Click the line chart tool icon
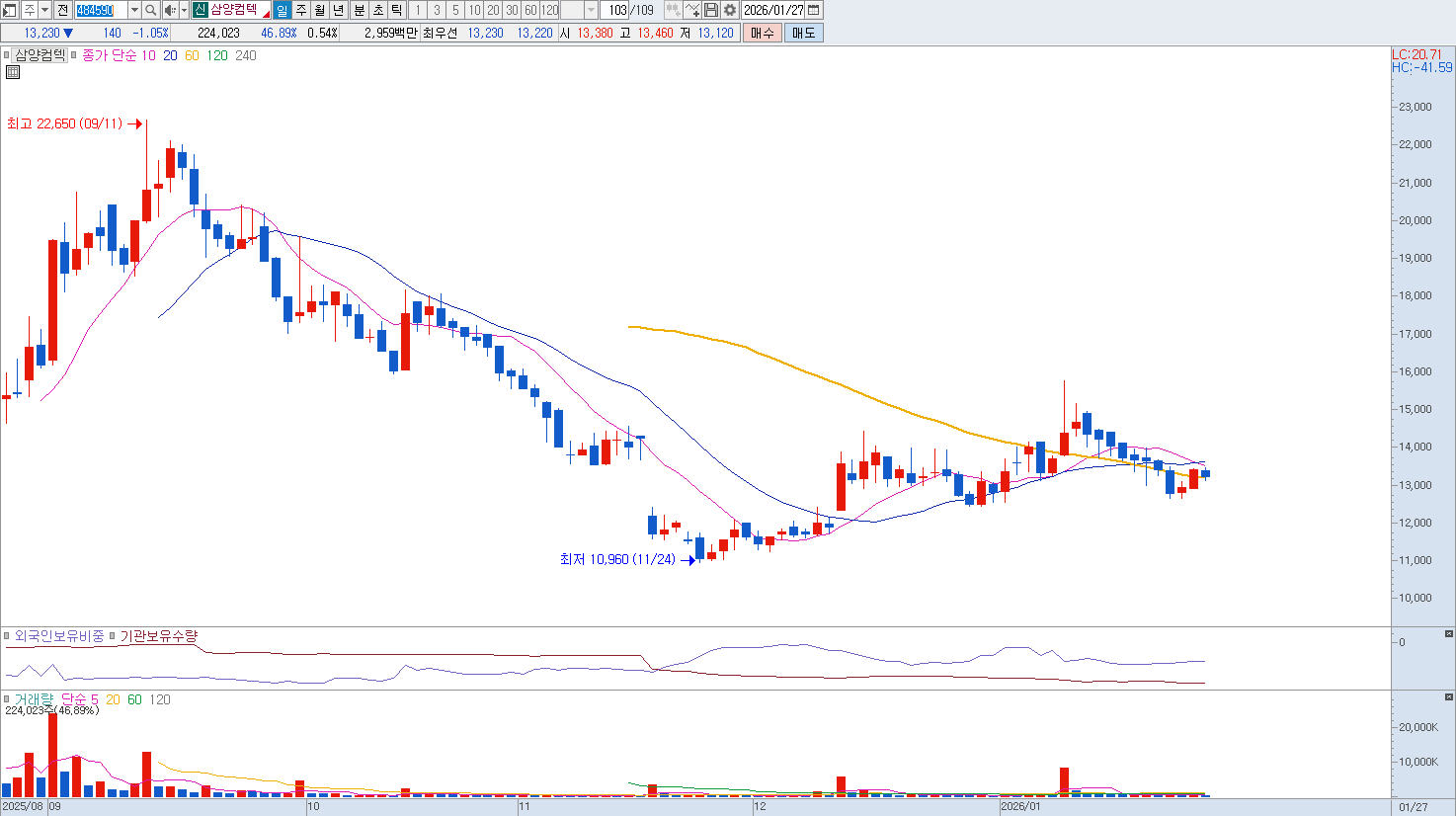The width and height of the screenshot is (1456, 816). [692, 10]
